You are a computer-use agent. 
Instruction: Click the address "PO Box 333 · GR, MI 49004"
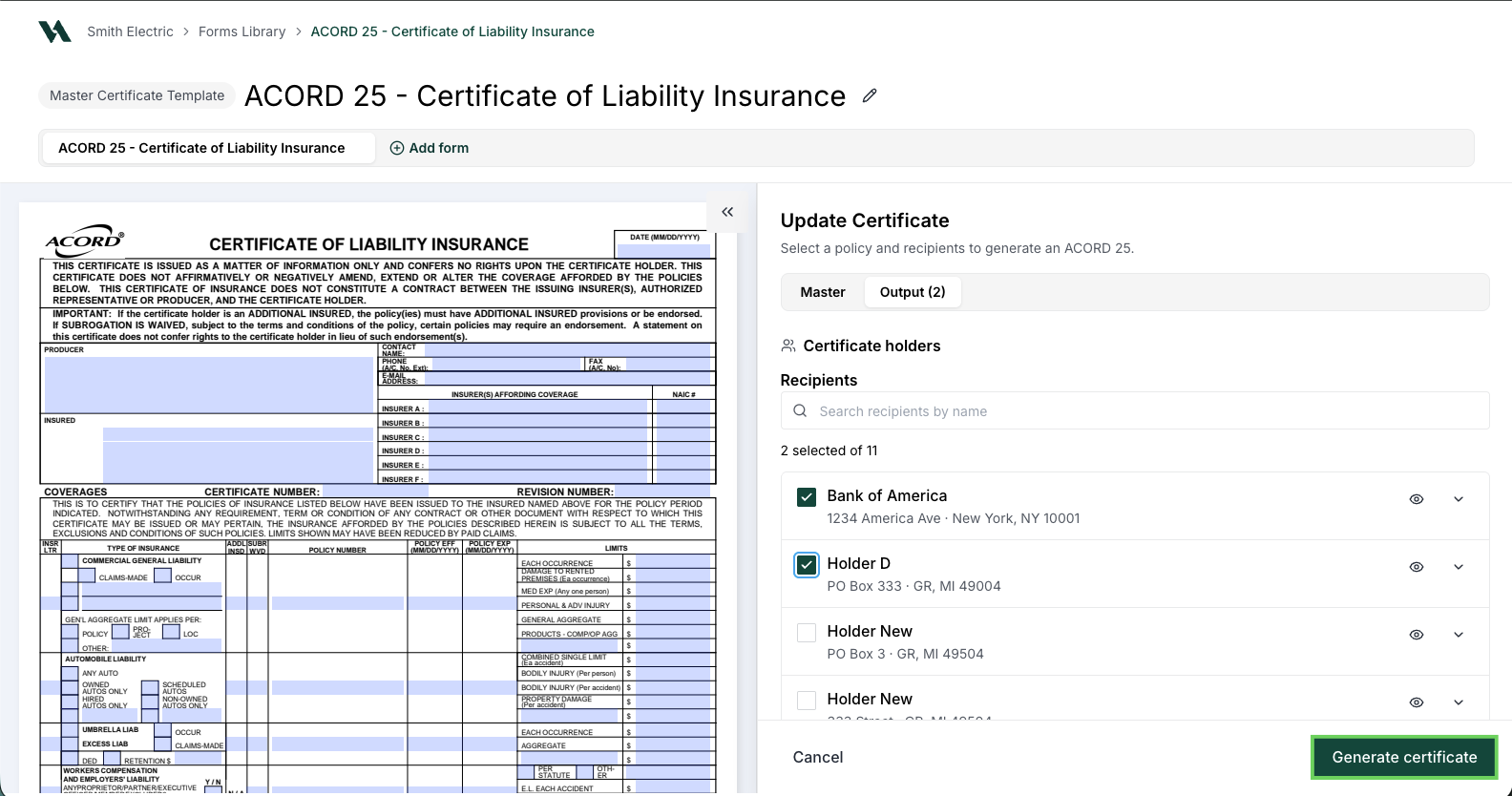(913, 586)
